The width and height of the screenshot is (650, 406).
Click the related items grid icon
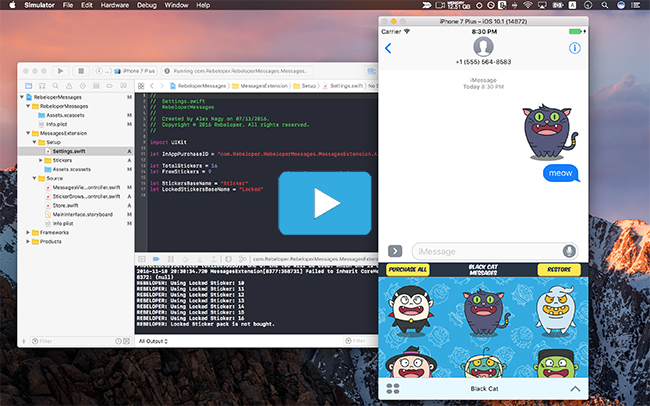[141, 86]
